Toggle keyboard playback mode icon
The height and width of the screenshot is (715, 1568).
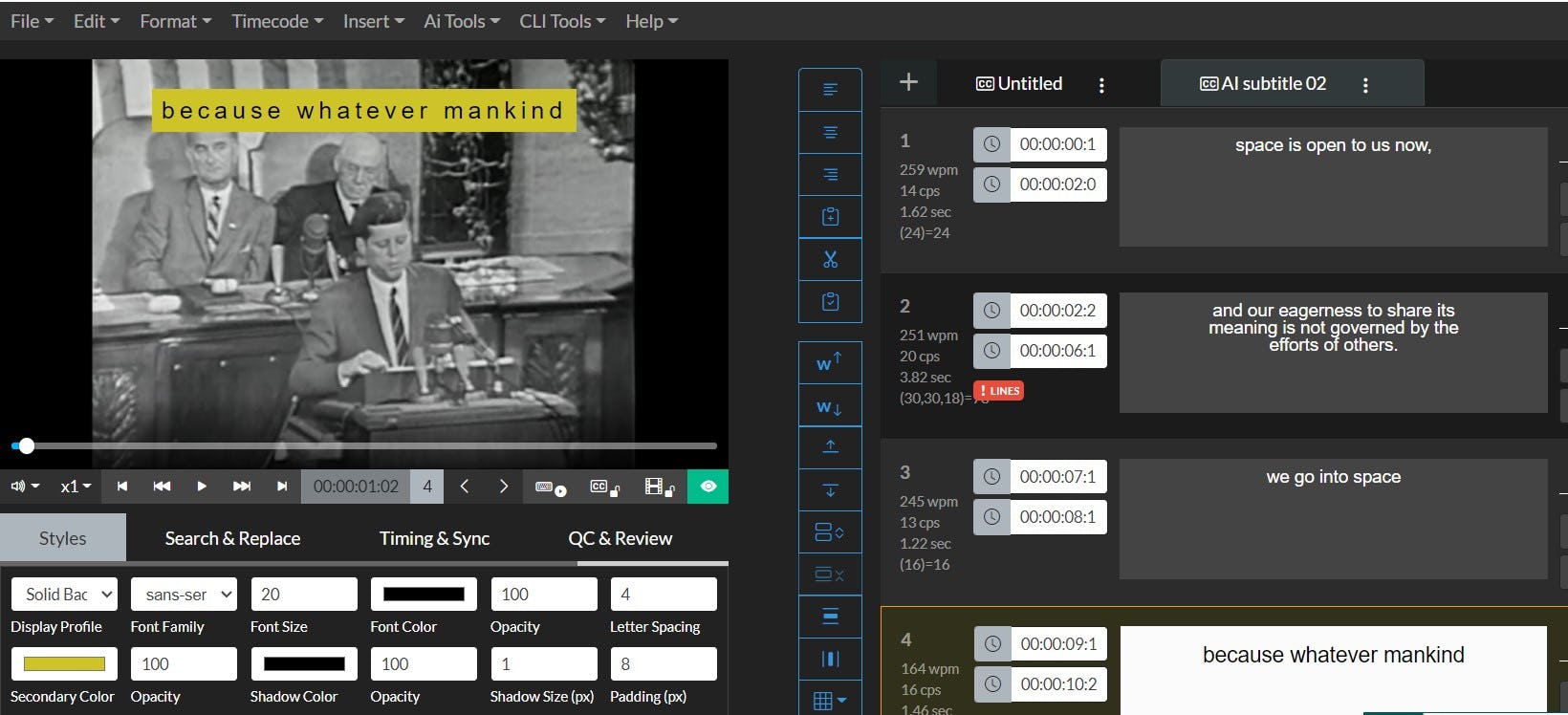click(551, 487)
